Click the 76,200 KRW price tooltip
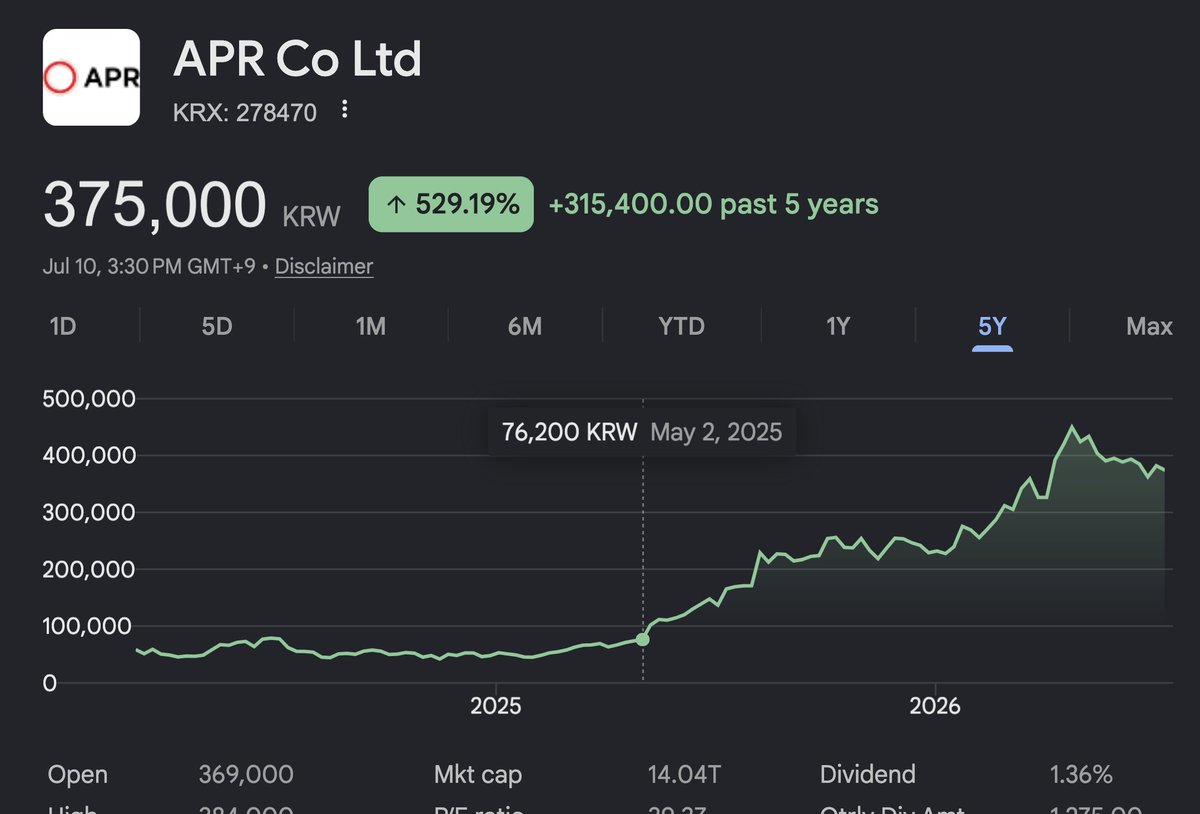 pyautogui.click(x=642, y=432)
